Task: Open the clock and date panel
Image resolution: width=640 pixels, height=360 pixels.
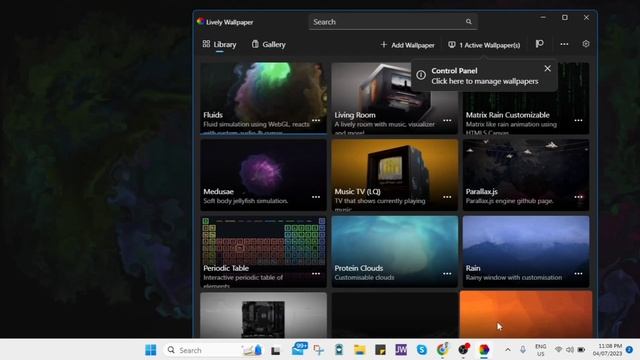Action: coord(607,350)
